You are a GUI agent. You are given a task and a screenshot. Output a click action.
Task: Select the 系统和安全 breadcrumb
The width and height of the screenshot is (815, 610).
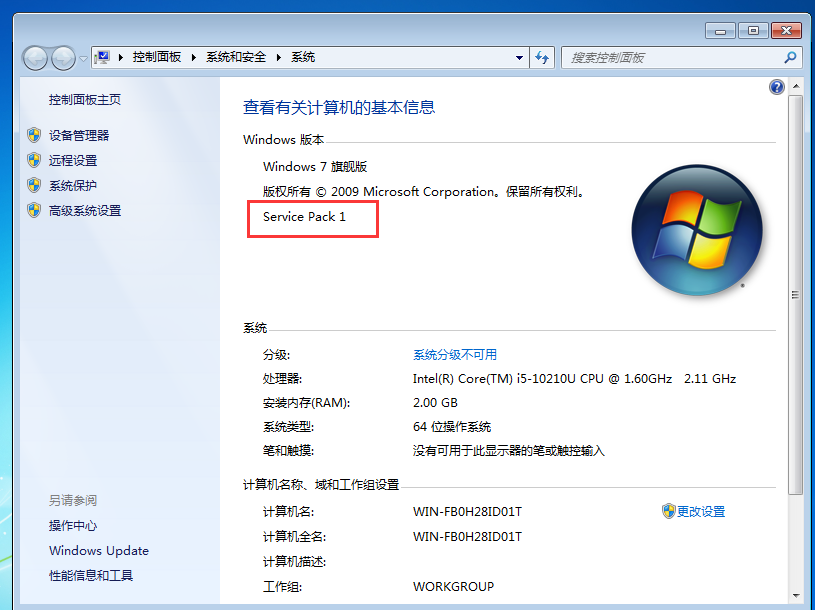[x=236, y=57]
